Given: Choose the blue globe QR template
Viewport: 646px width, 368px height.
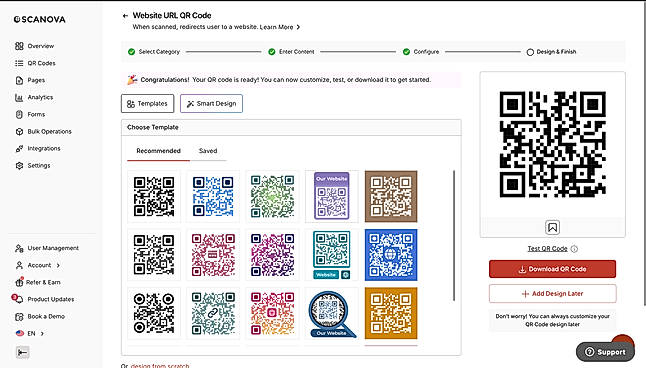Looking at the screenshot, I should [x=391, y=255].
